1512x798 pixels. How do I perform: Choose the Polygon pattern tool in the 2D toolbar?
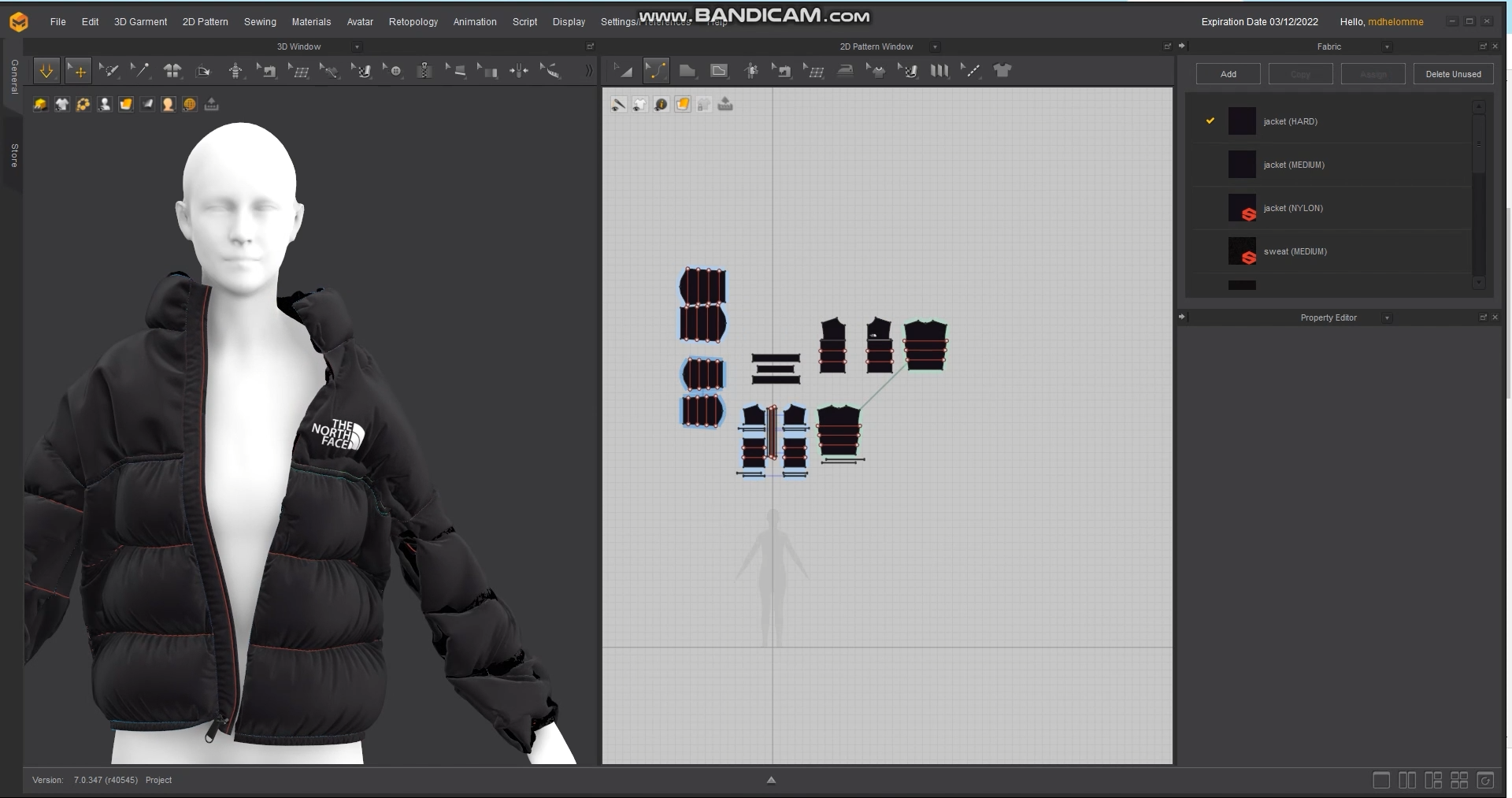click(687, 71)
